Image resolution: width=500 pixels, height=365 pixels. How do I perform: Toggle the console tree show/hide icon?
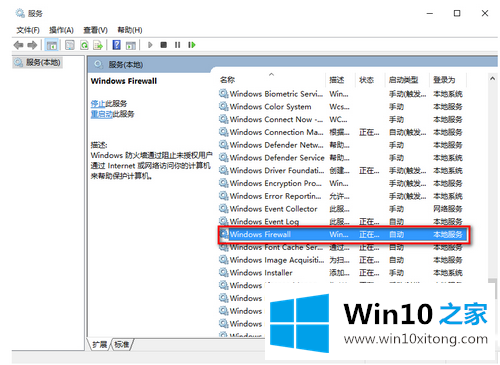pos(52,45)
